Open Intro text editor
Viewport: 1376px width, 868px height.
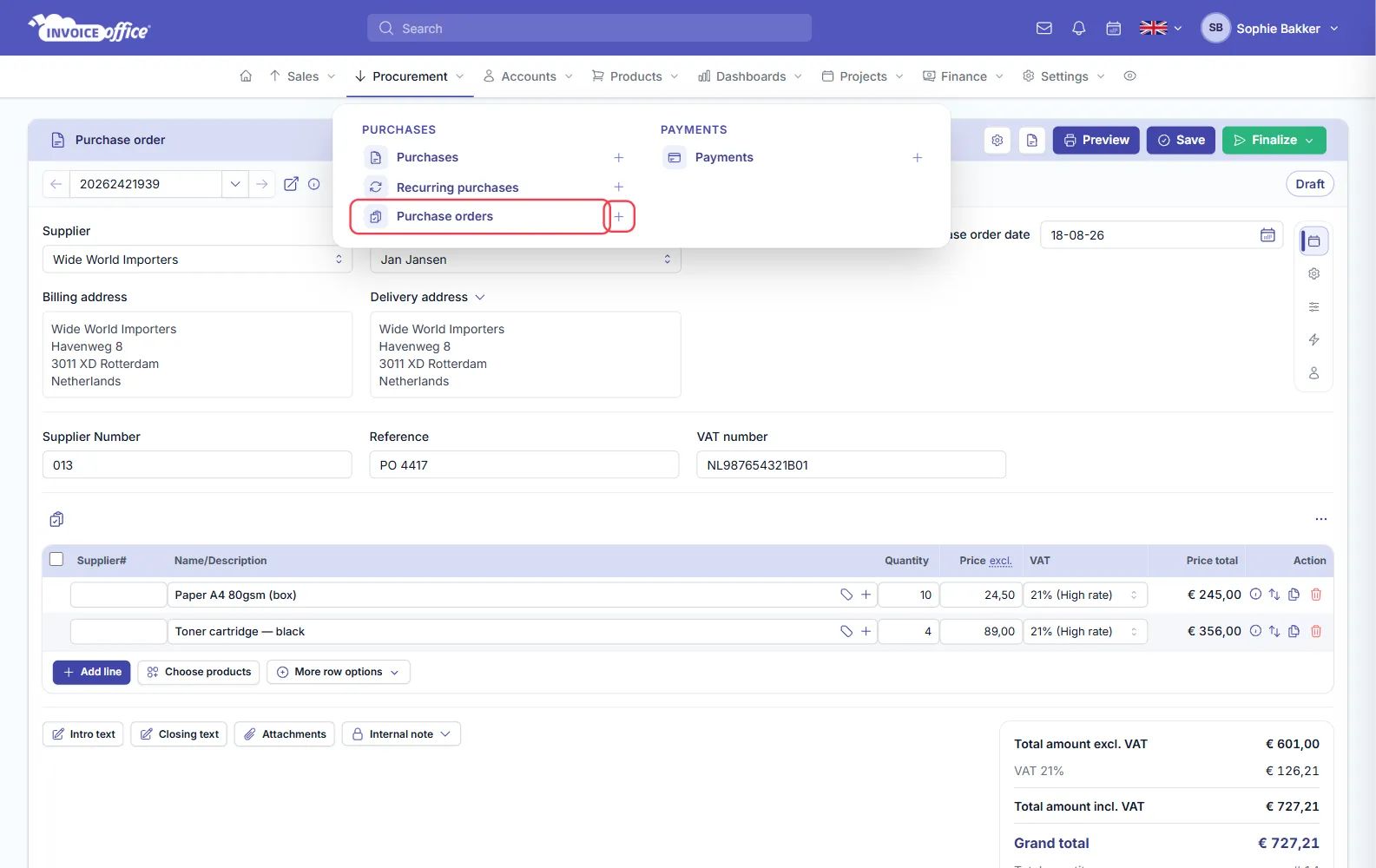point(83,734)
